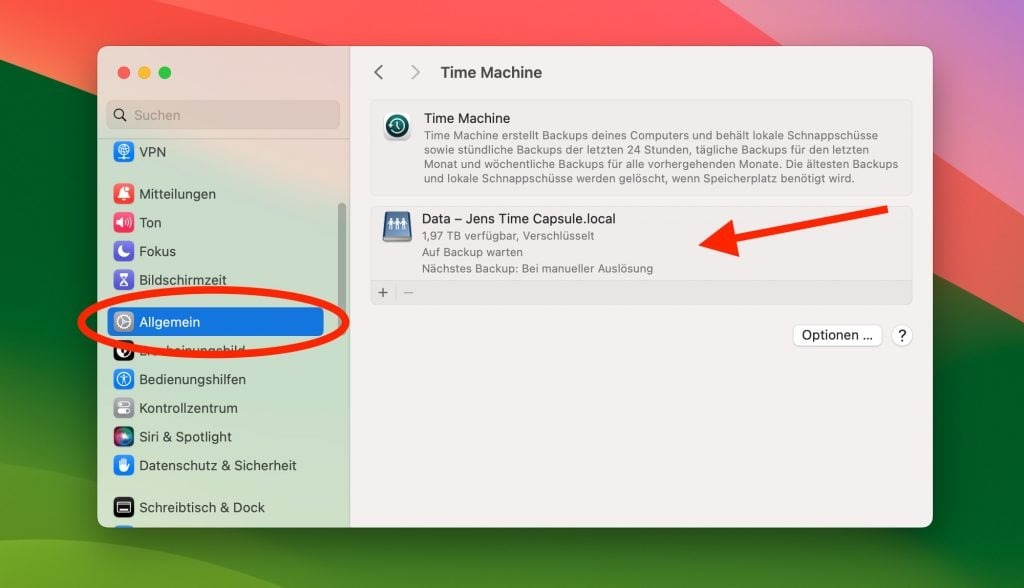The image size is (1024, 588).
Task: Click the Schreibtisch & Dock icon
Action: point(123,507)
